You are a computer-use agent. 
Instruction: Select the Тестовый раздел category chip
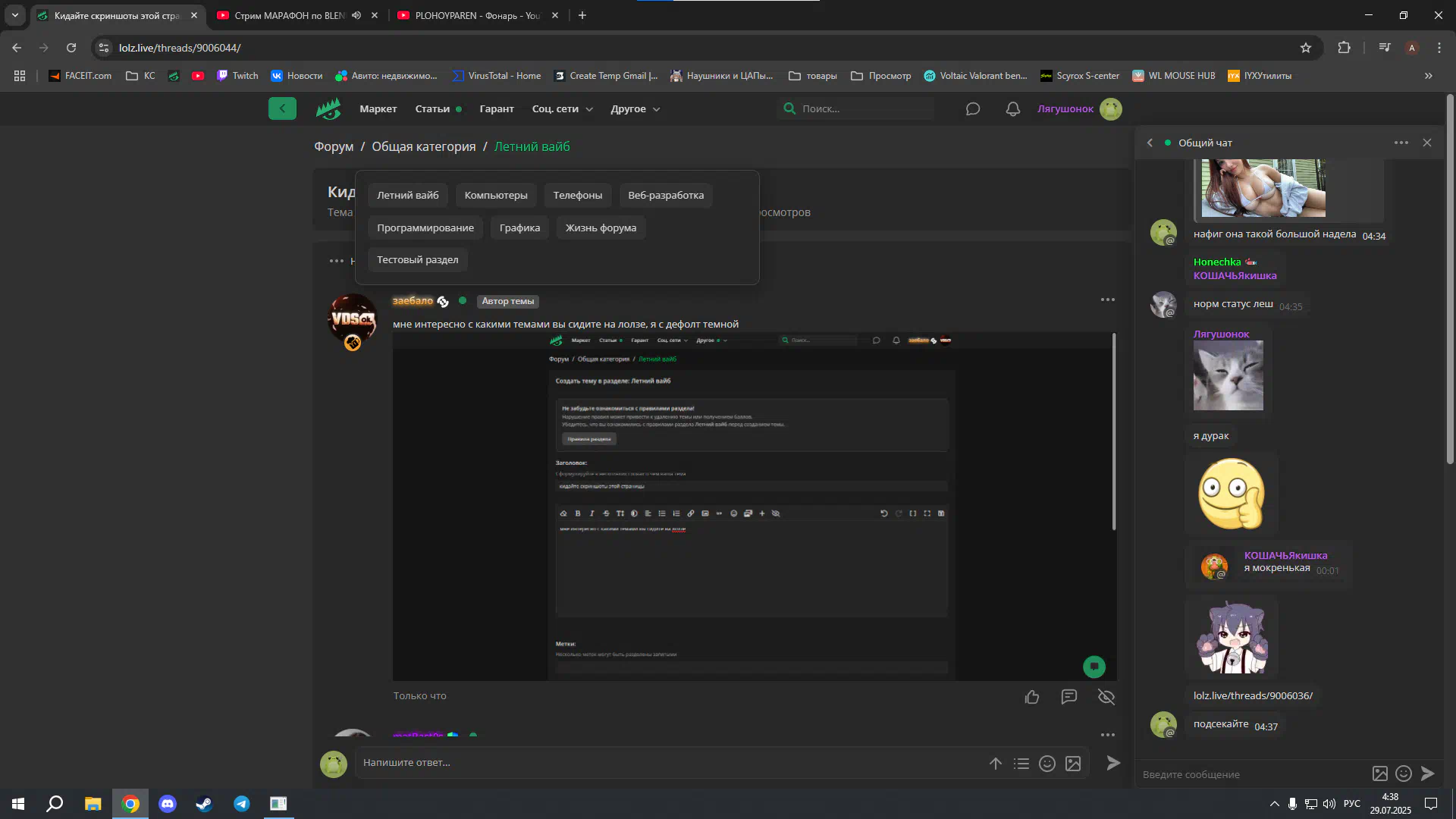pyautogui.click(x=418, y=260)
